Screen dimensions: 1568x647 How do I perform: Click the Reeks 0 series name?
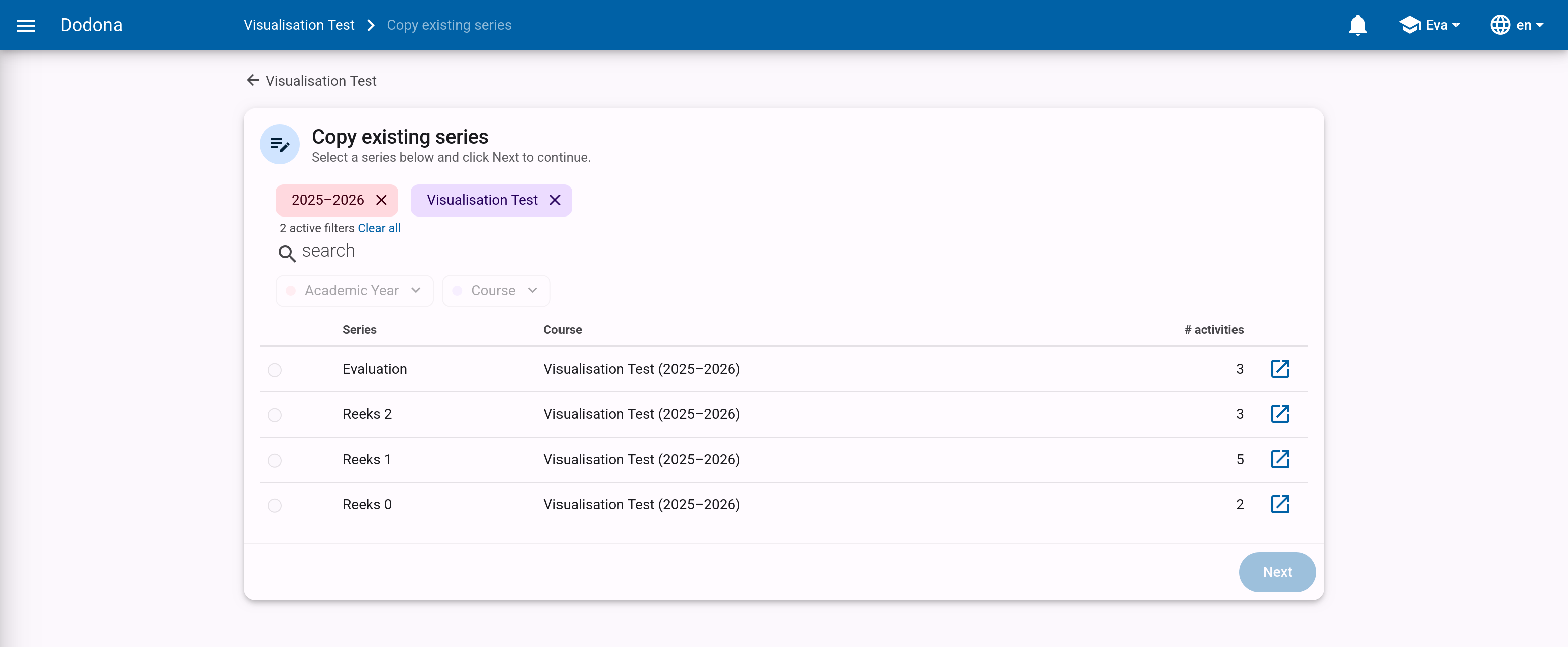(367, 504)
